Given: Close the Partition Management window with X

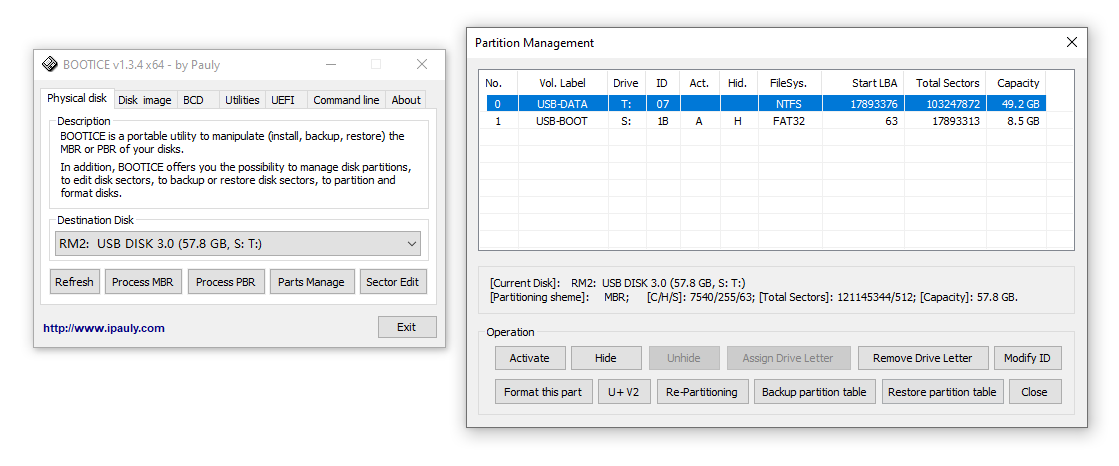Looking at the screenshot, I should point(1071,43).
